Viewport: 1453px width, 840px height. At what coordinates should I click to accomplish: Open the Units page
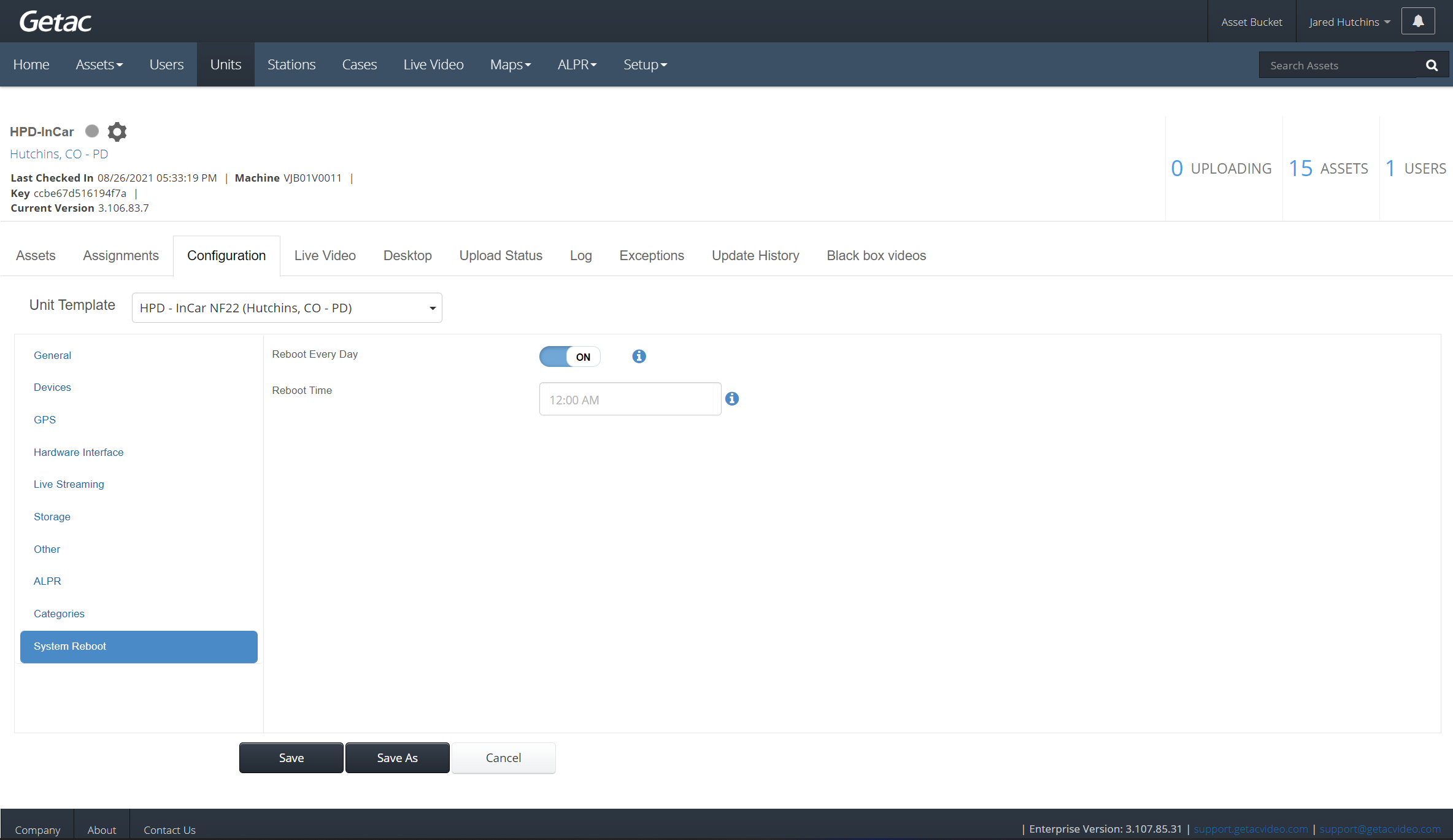pos(226,64)
